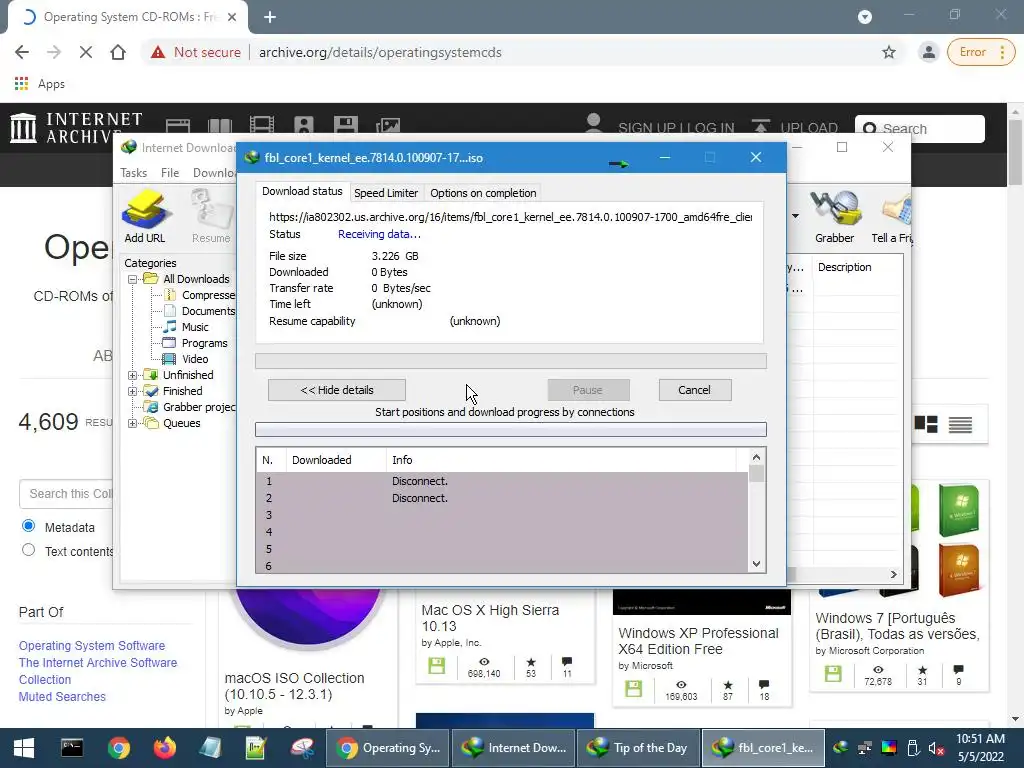
Task: Open the Muted Searches link
Action: (62, 696)
